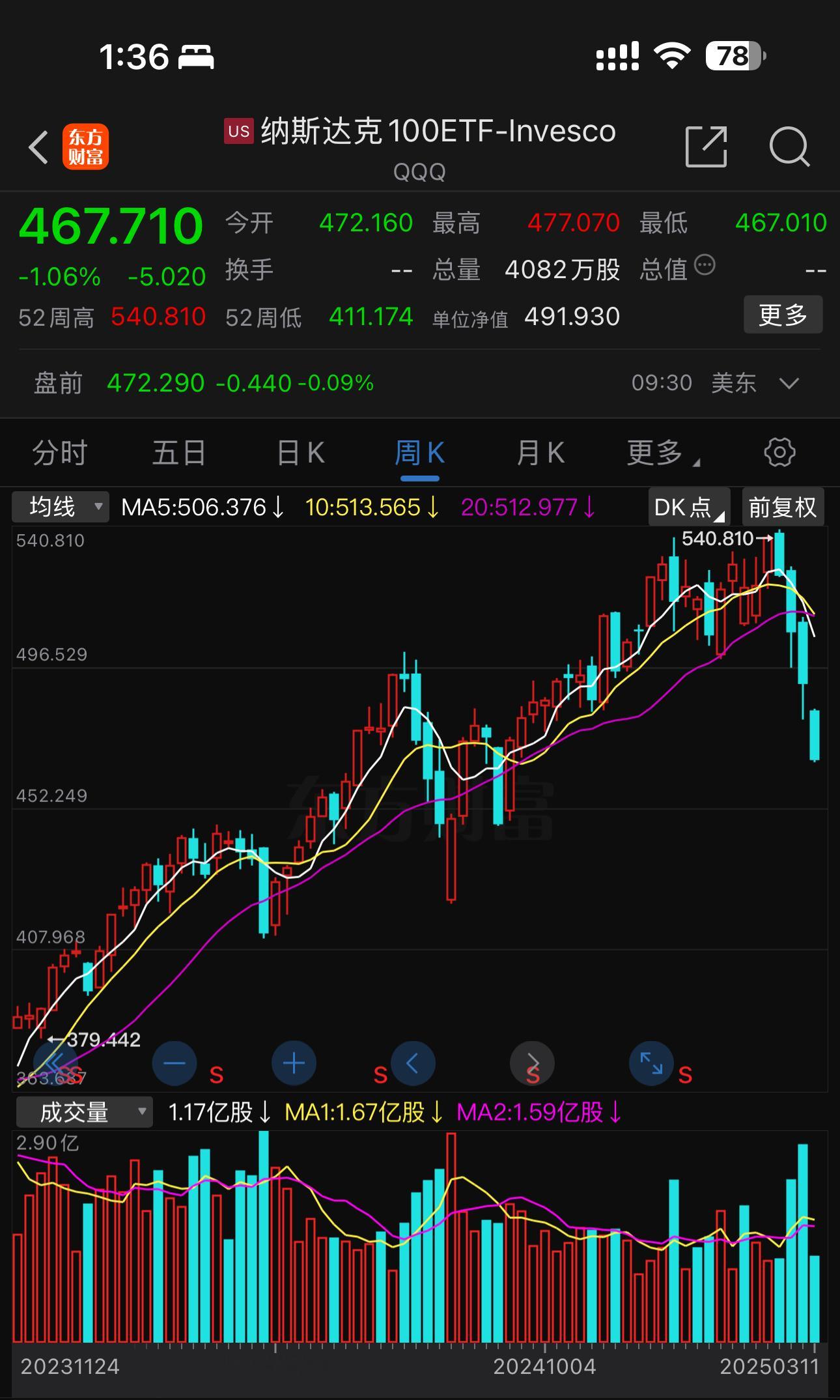Tap the 更多 quote details button
The image size is (840, 1400).
783,315
